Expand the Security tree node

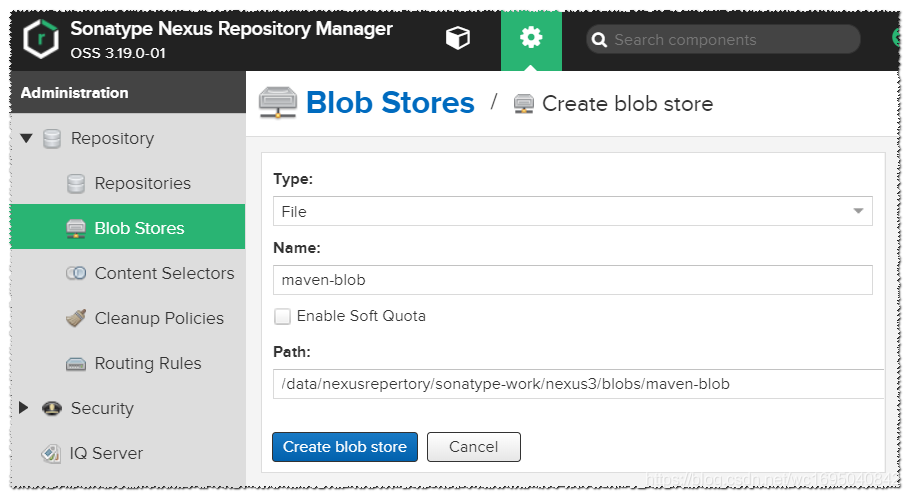point(24,407)
